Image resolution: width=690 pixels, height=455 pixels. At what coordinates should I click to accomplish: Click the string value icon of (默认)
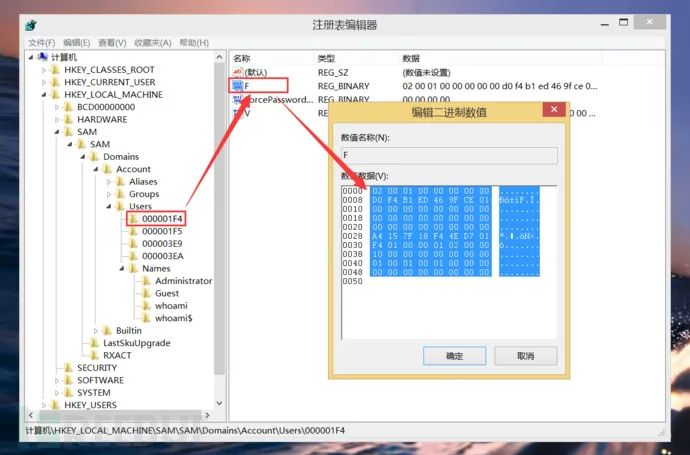[x=238, y=72]
